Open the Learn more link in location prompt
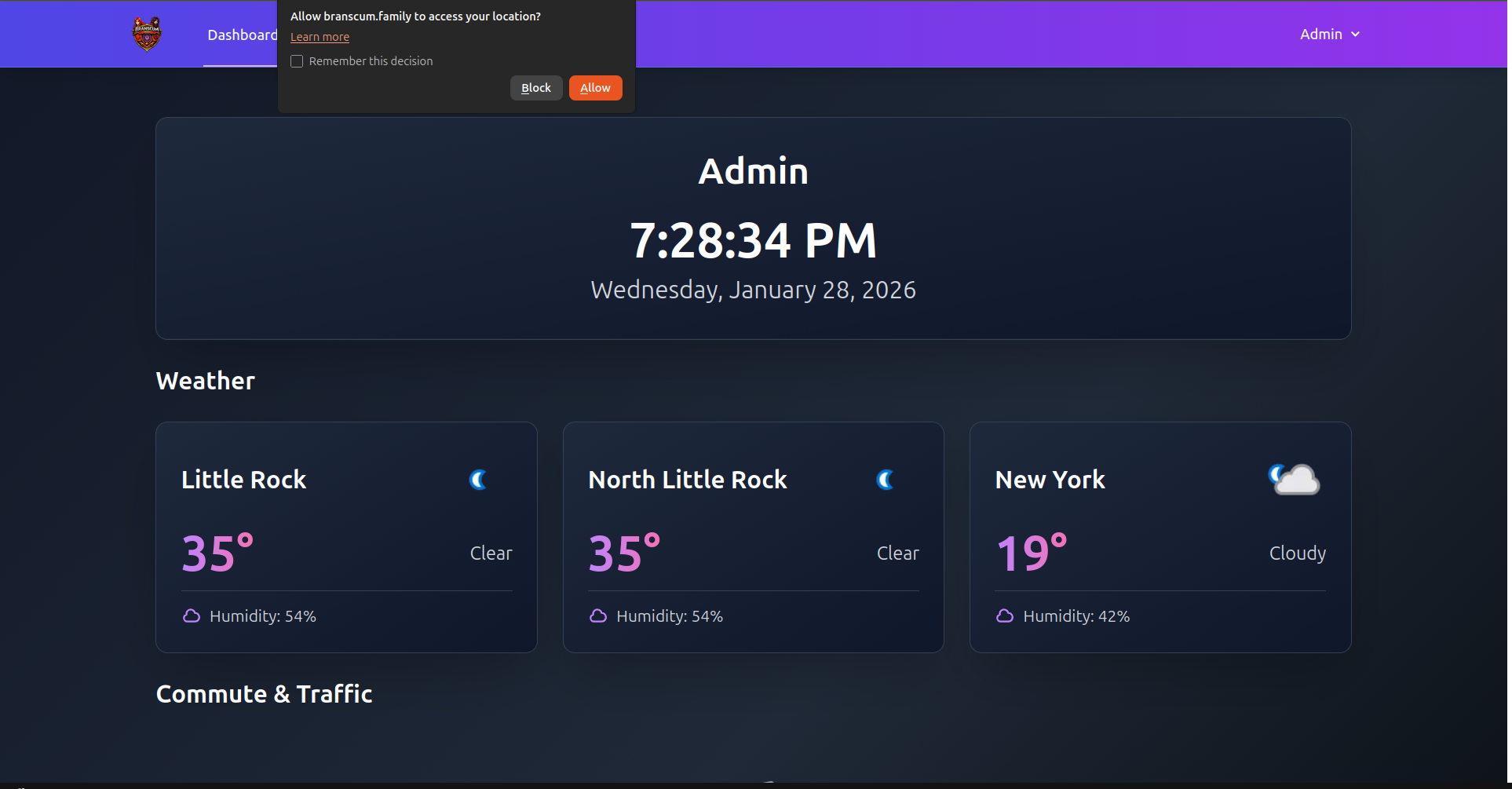The height and width of the screenshot is (789, 1512). [320, 37]
